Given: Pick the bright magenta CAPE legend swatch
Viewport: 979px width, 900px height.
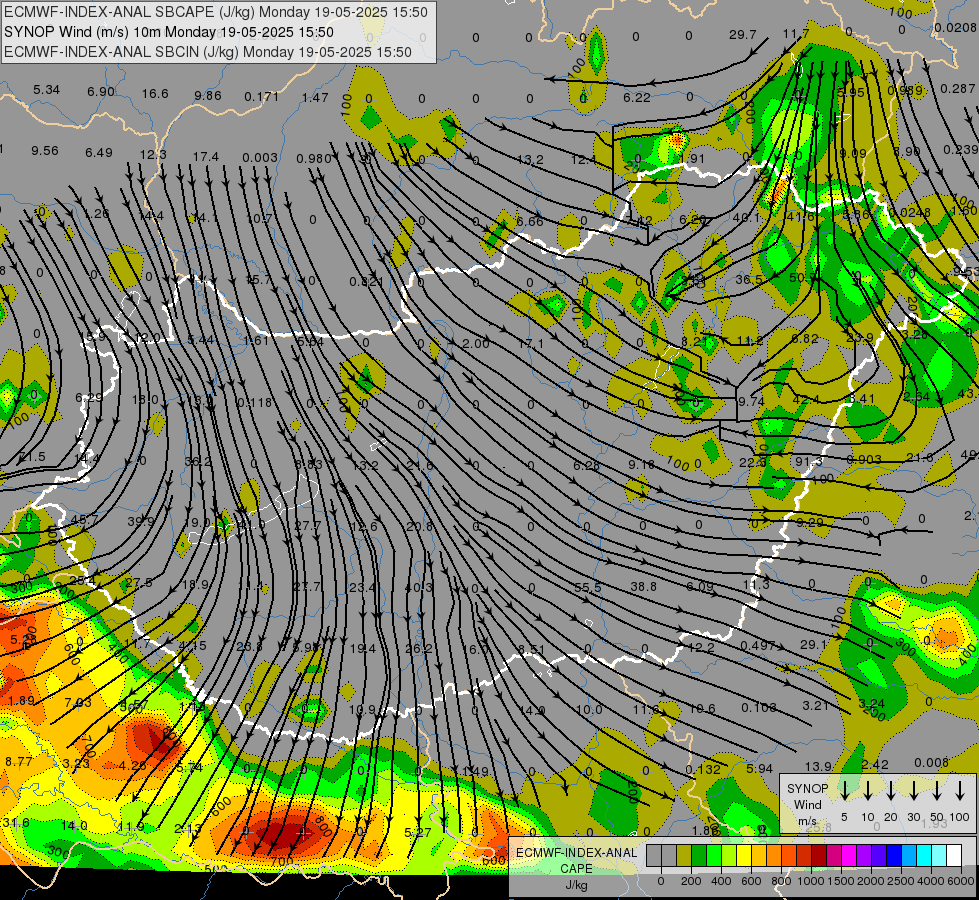Looking at the screenshot, I should [x=849, y=856].
